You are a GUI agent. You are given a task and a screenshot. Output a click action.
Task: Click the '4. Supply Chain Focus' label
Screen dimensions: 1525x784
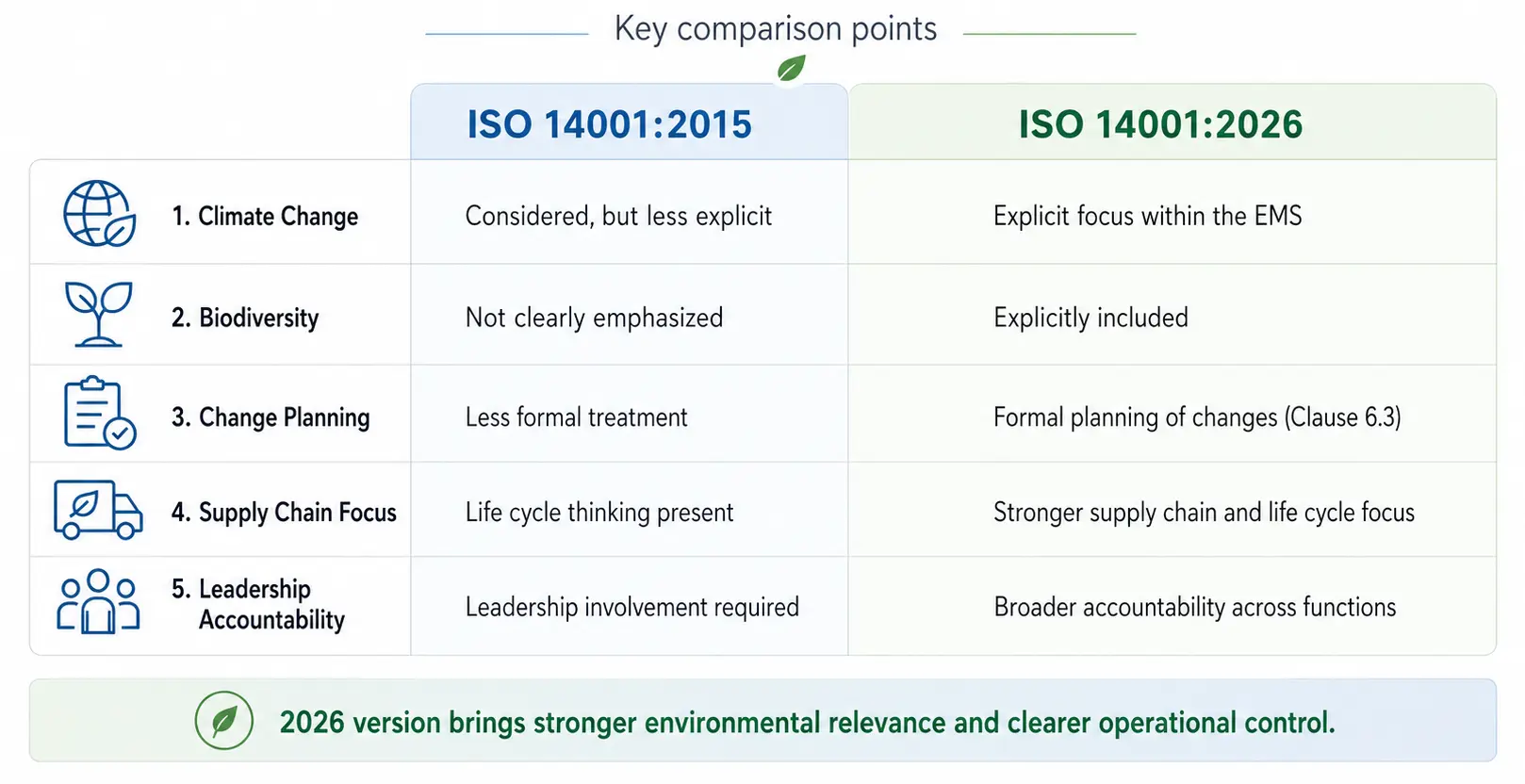[284, 513]
